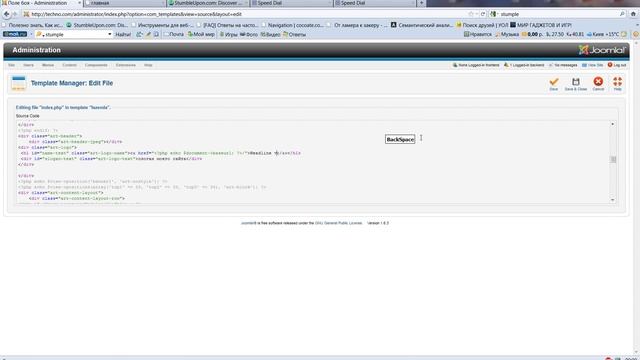Click the Киев +15°C weather widget
The height and width of the screenshot is (360, 640).
pos(603,34)
